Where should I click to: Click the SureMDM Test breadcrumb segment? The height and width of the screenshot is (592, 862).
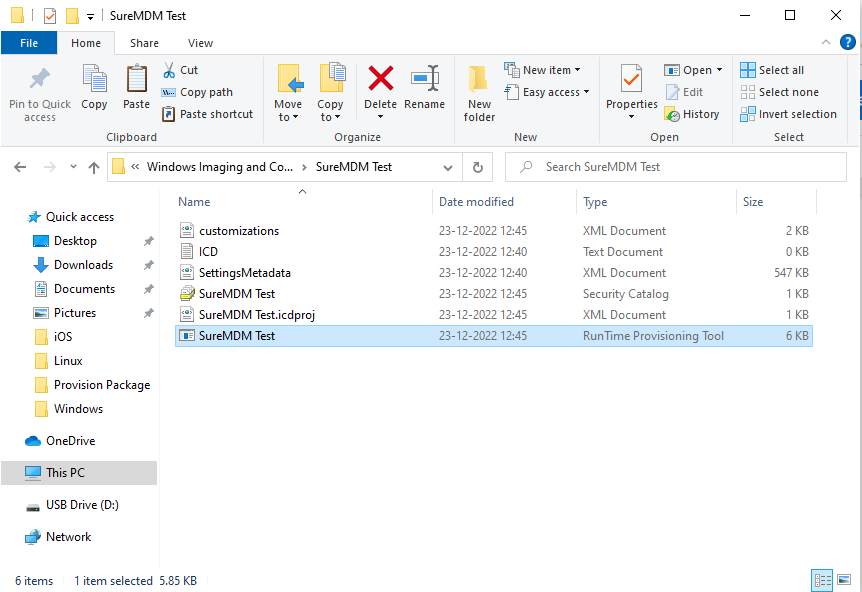[353, 167]
